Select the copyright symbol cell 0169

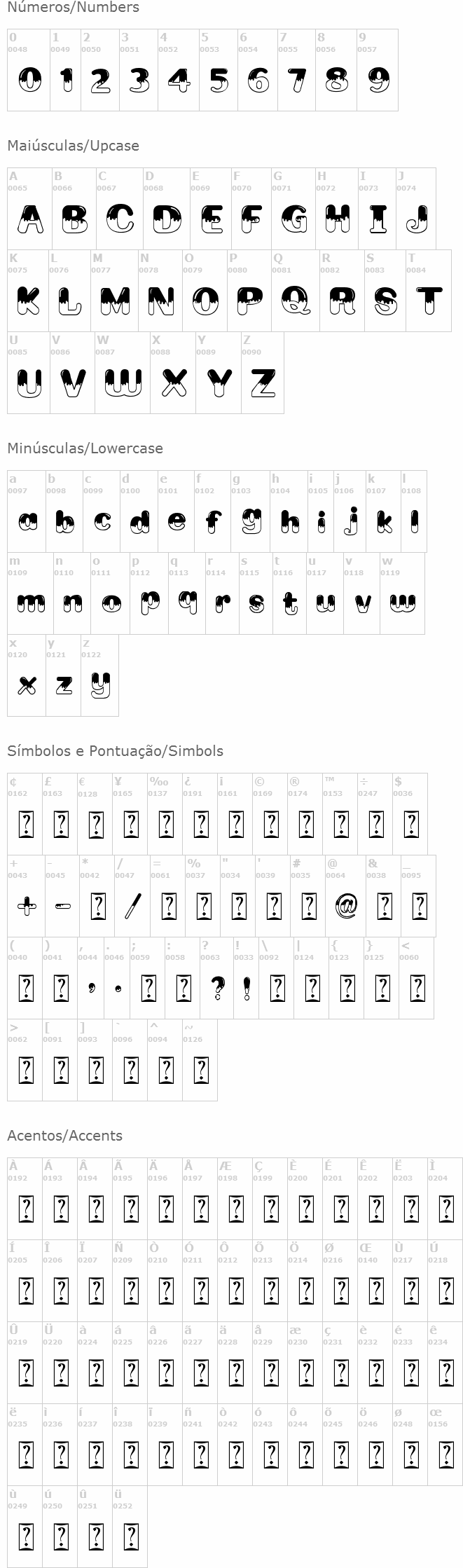270,813
